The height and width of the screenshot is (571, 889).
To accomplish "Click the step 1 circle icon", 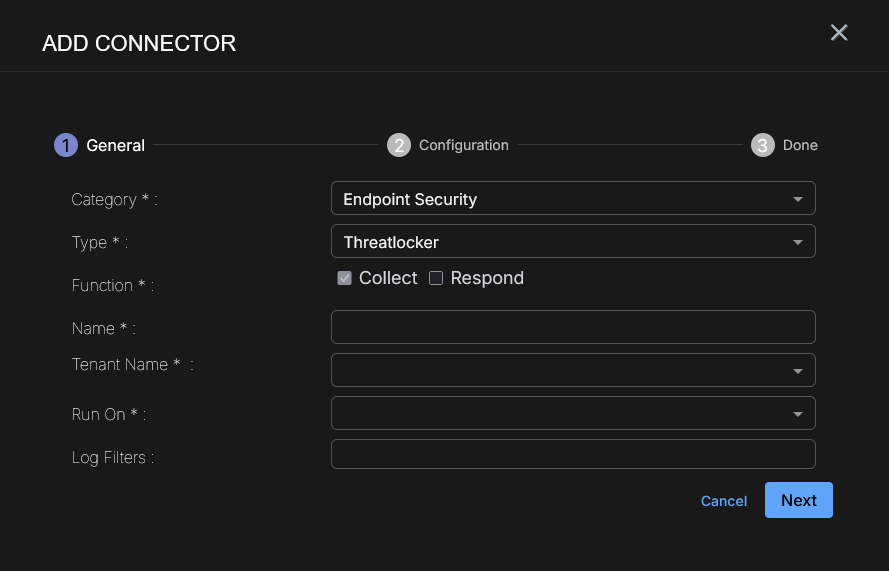I will pyautogui.click(x=65, y=145).
